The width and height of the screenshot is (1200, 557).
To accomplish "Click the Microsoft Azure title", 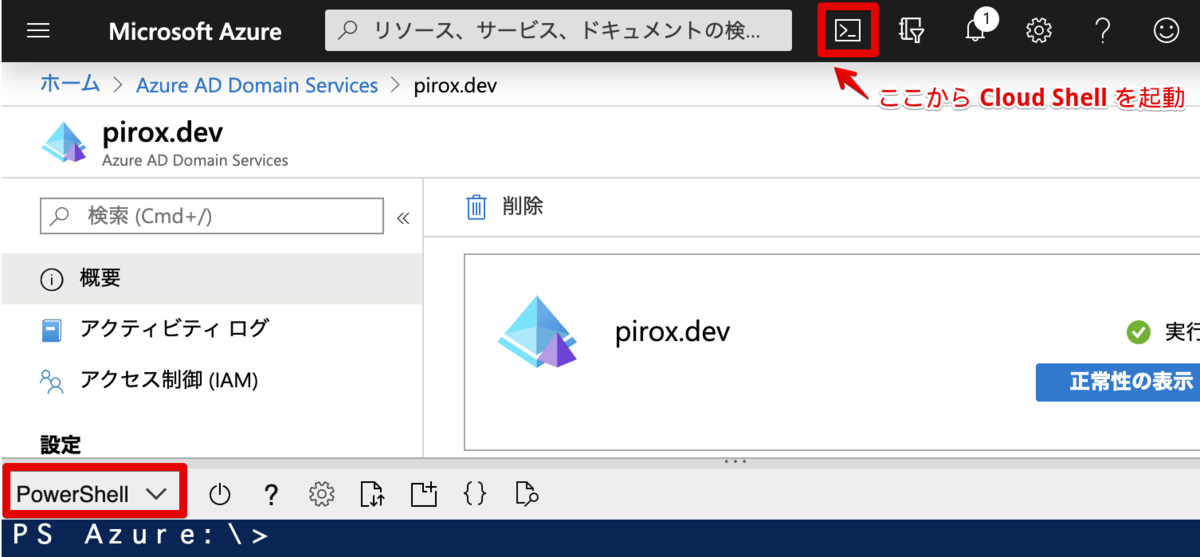I will tap(195, 31).
